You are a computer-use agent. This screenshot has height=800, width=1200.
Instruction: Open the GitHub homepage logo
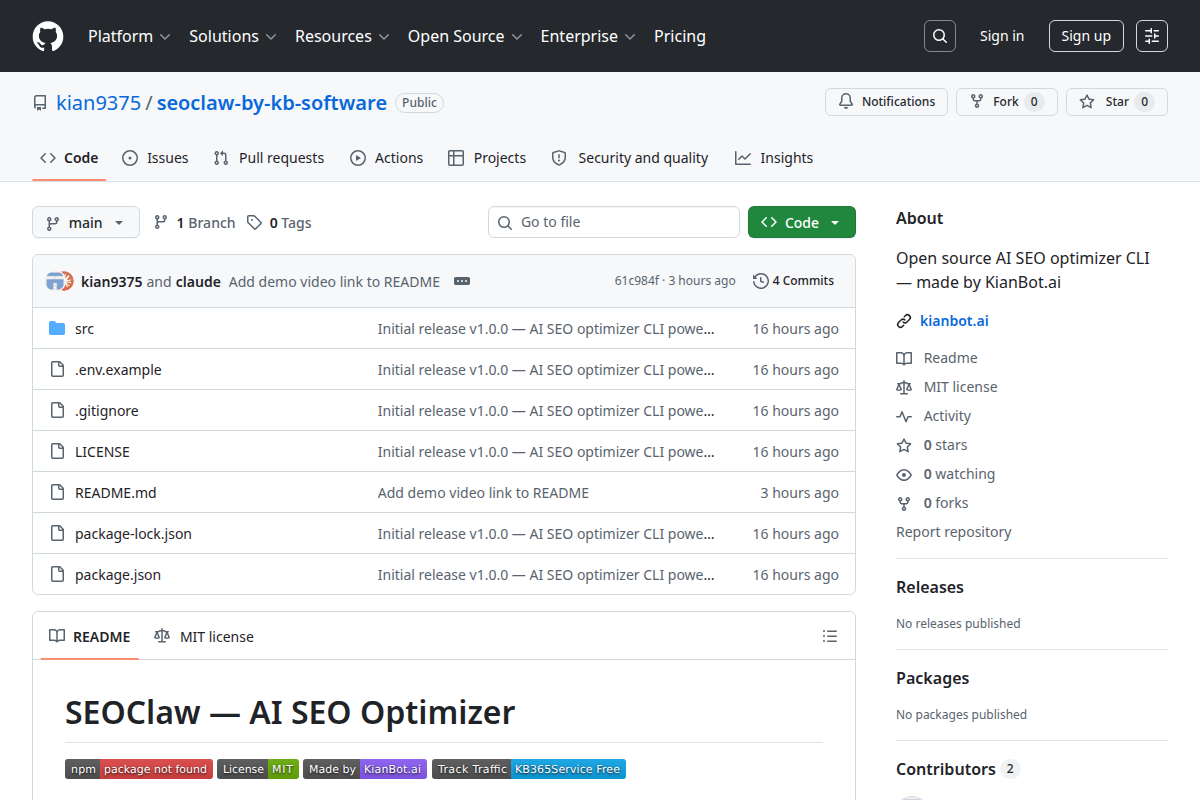[x=48, y=36]
